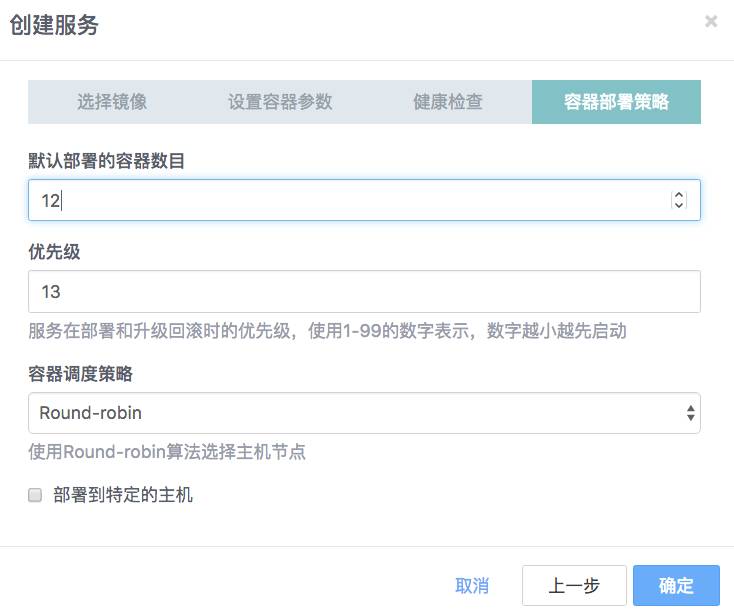Decrease container count with the down stepper arrow

[679, 205]
